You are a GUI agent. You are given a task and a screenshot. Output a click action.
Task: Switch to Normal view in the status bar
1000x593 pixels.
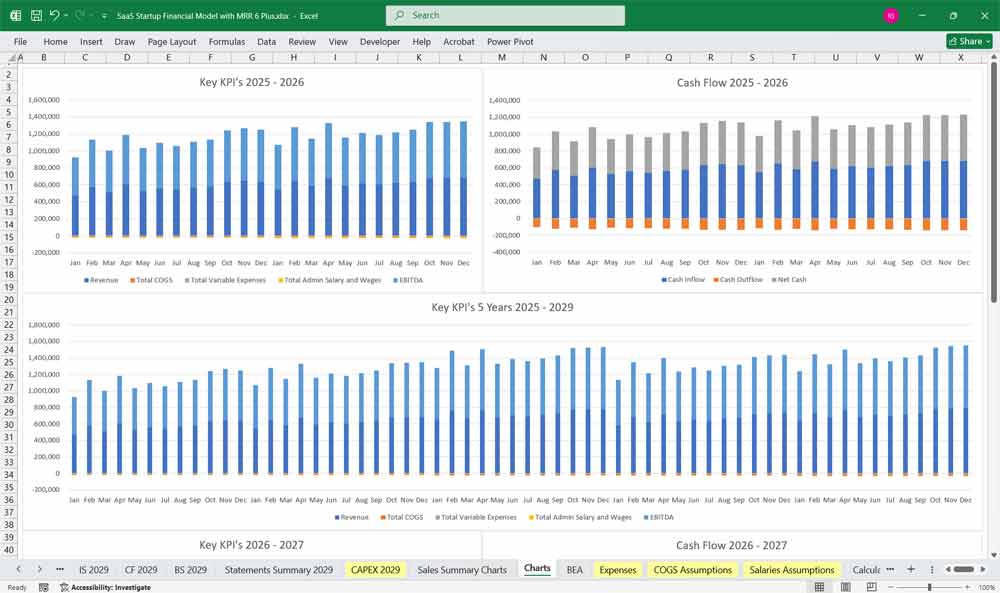820,587
